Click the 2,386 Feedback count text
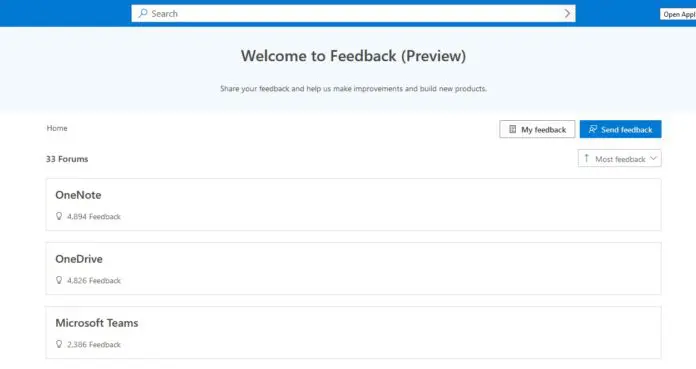Screen dimensions: 696x369 [x=94, y=345]
